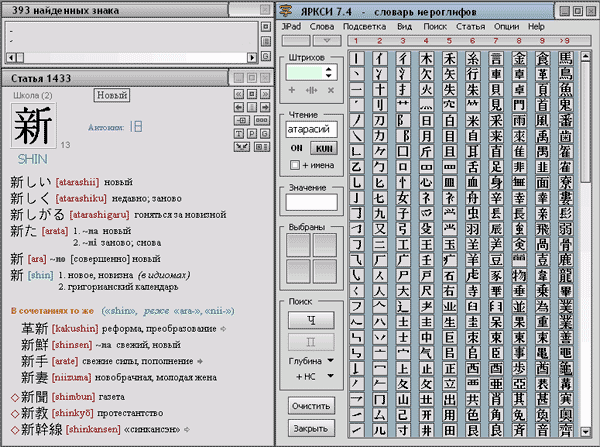Open the Статья menu
This screenshot has width=600, height=447.
tap(471, 26)
